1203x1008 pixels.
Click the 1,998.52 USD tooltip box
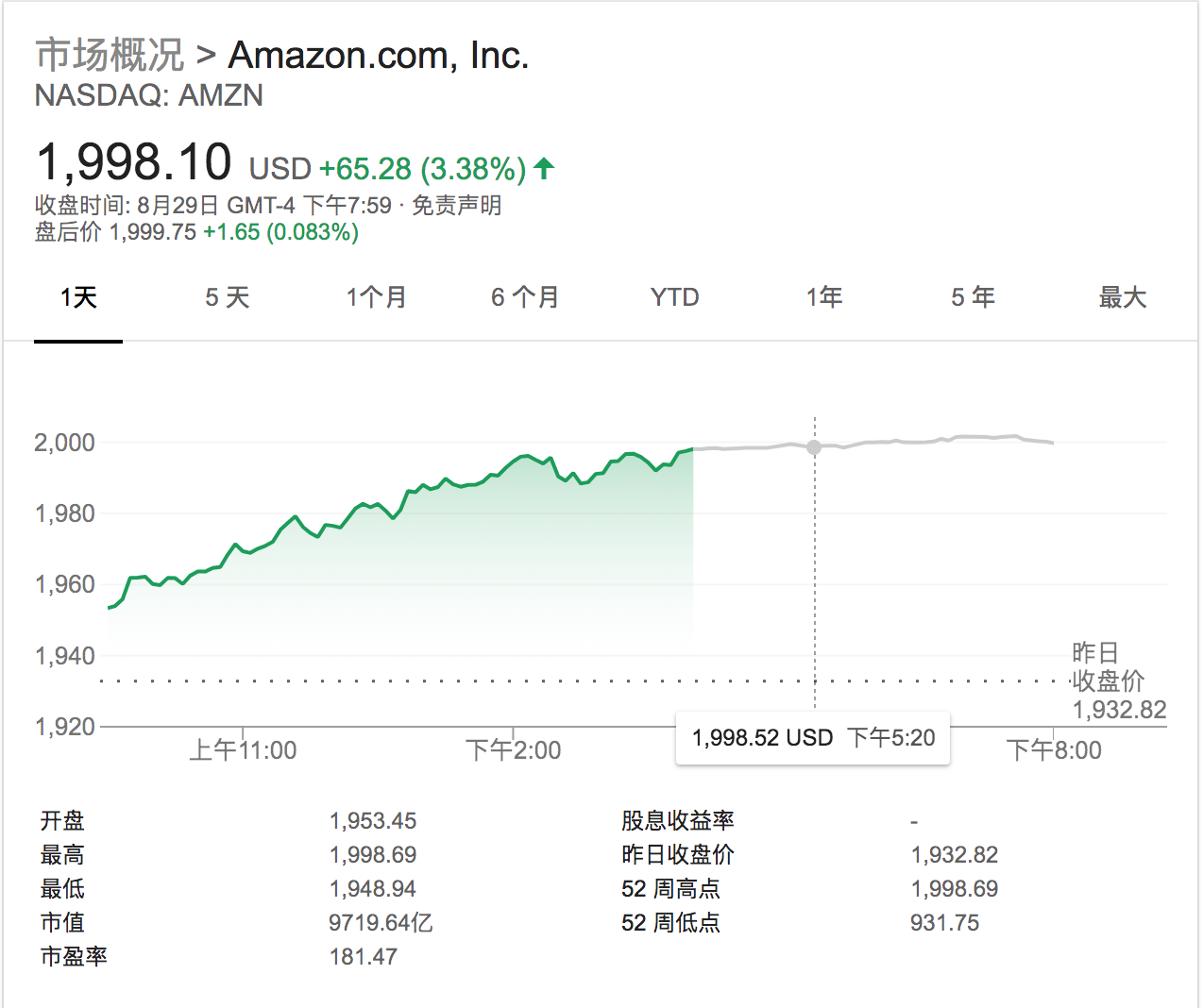813,738
